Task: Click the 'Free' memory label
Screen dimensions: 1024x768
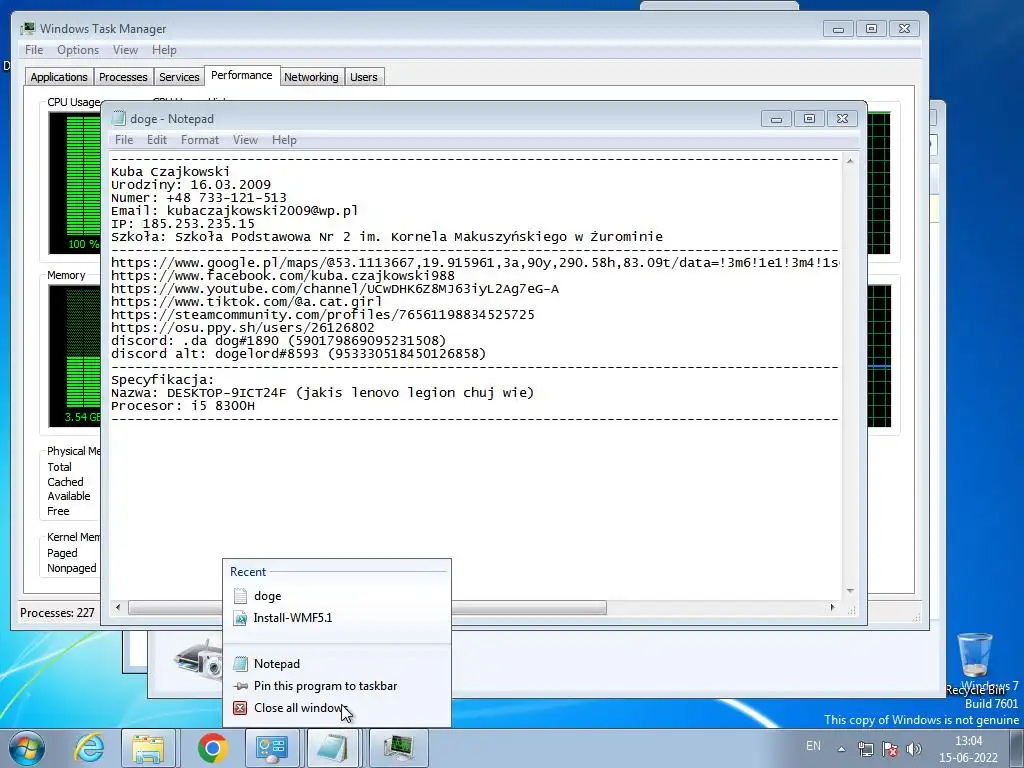Action: [x=58, y=511]
